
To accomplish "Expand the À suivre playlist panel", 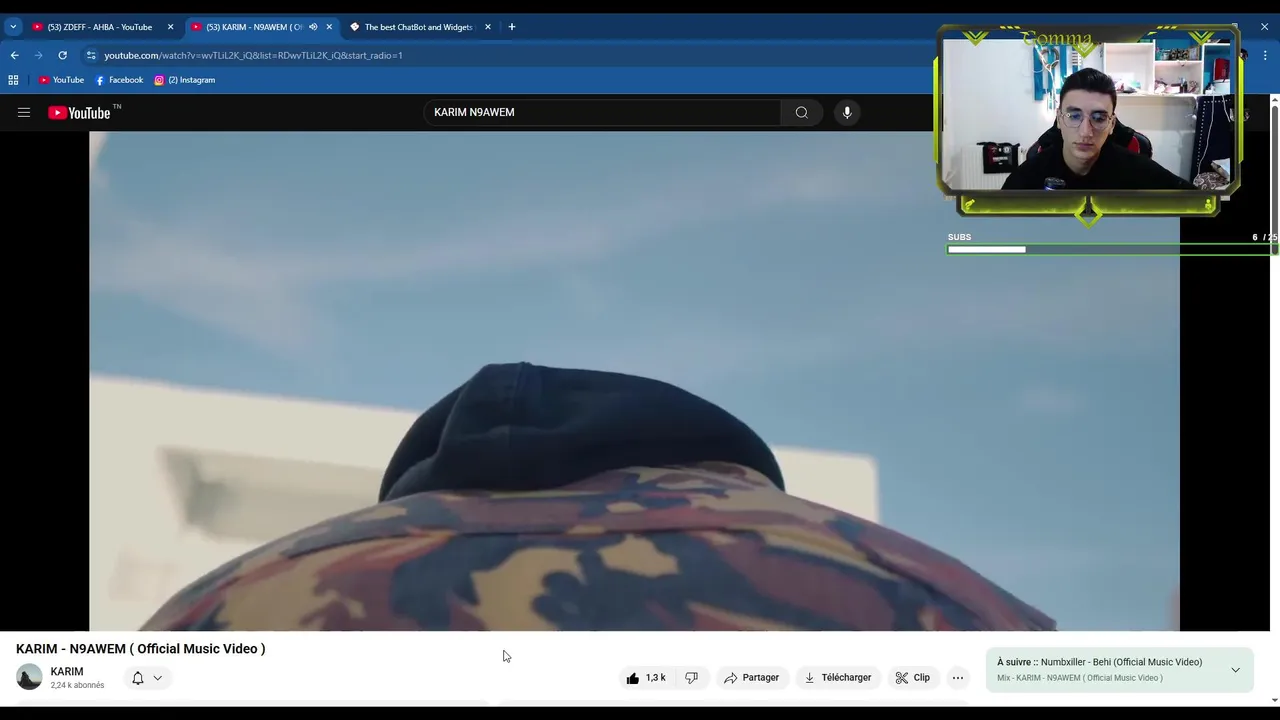I will point(1235,670).
